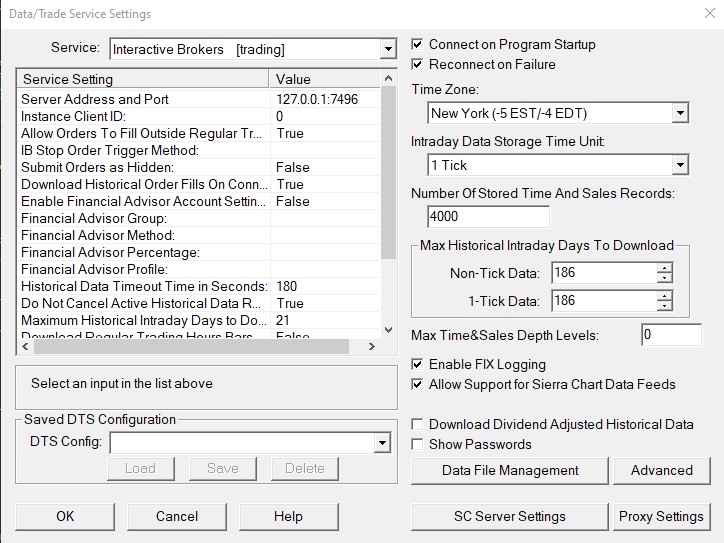Click the Delete DTS configuration button
Viewport: 724px width, 543px height.
point(305,469)
